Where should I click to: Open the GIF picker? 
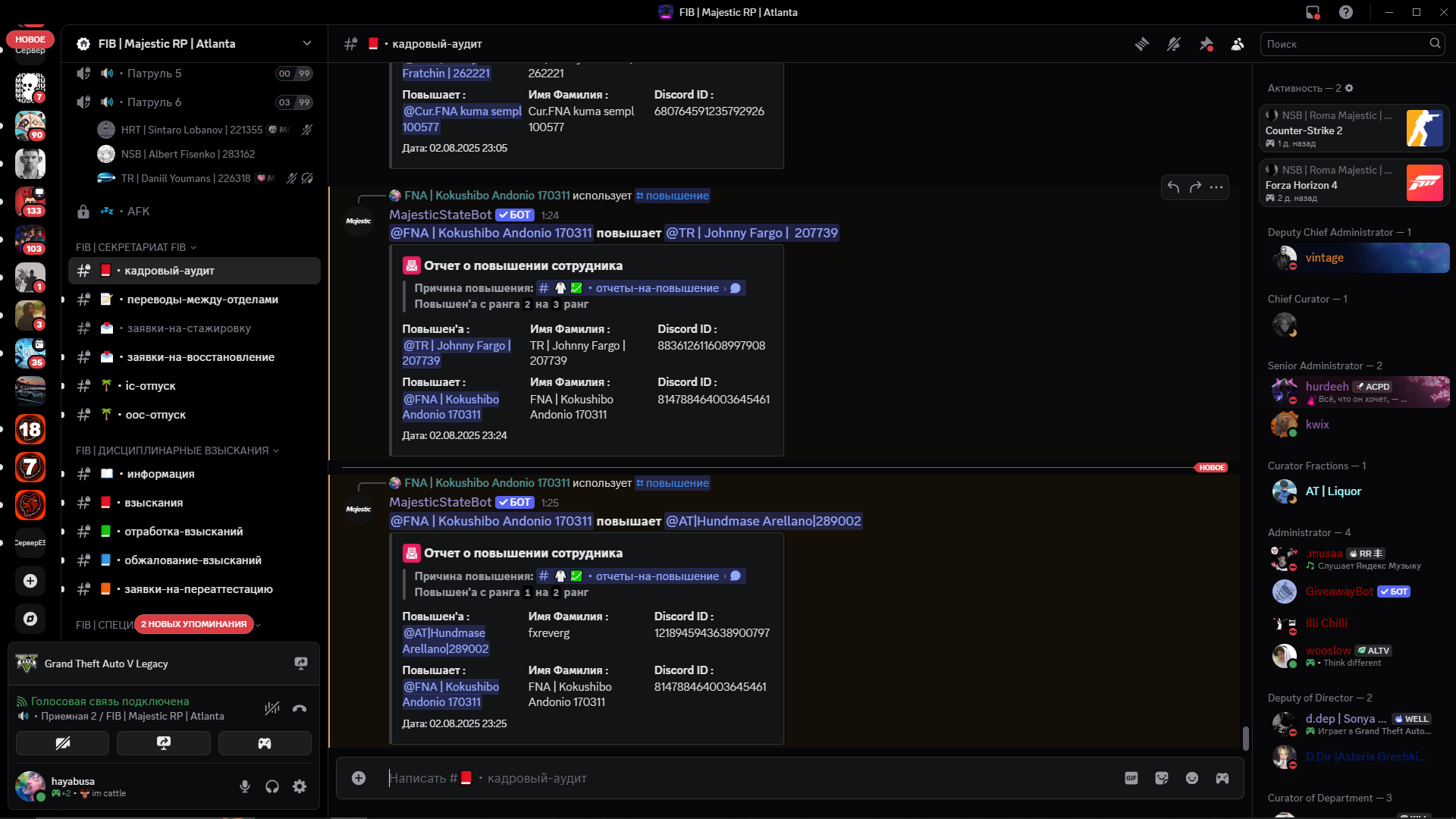tap(1131, 778)
